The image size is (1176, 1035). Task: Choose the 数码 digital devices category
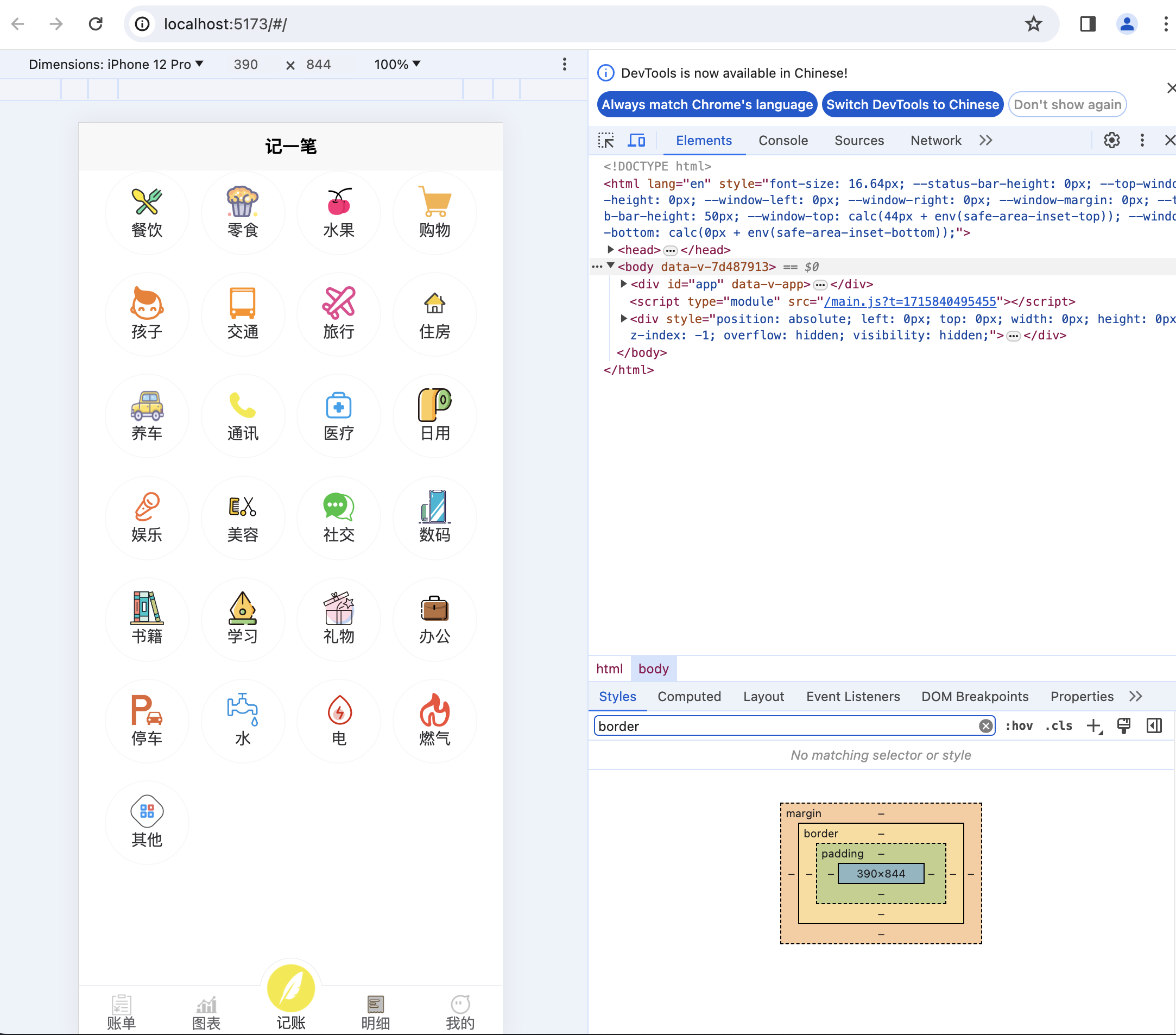click(434, 518)
